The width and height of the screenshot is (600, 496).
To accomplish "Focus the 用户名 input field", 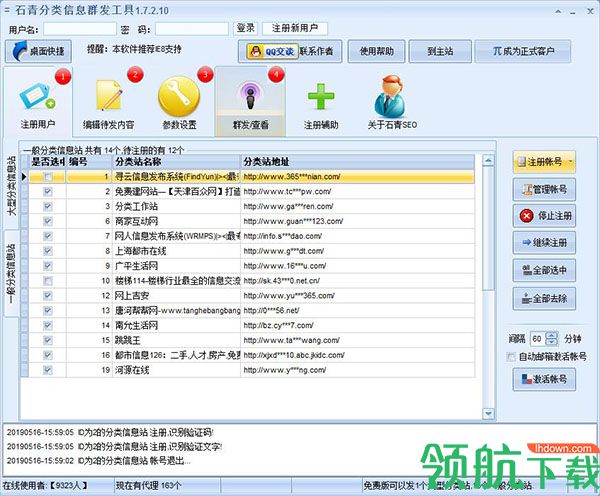I will click(80, 29).
